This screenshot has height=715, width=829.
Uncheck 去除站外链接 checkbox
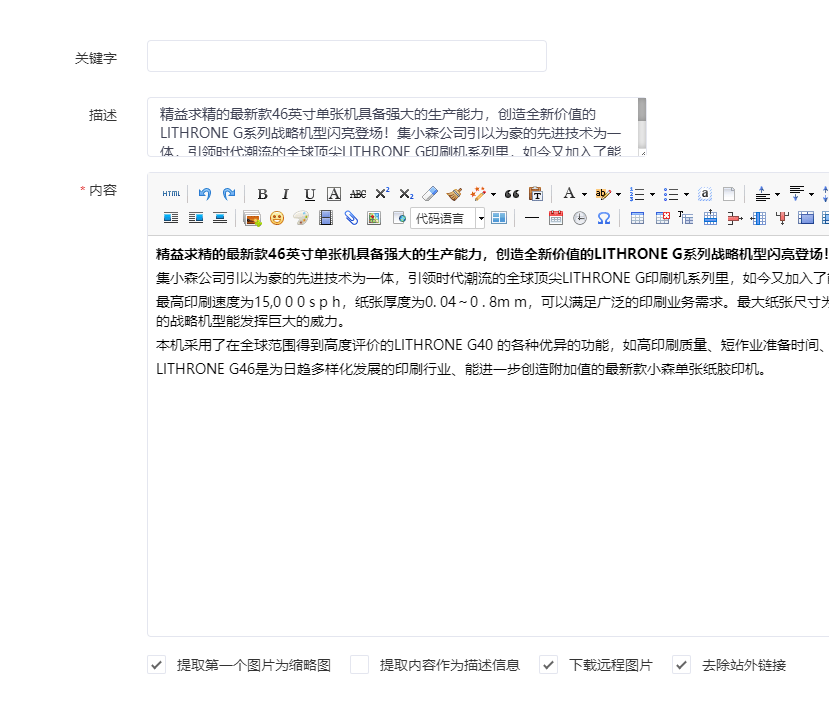click(681, 665)
